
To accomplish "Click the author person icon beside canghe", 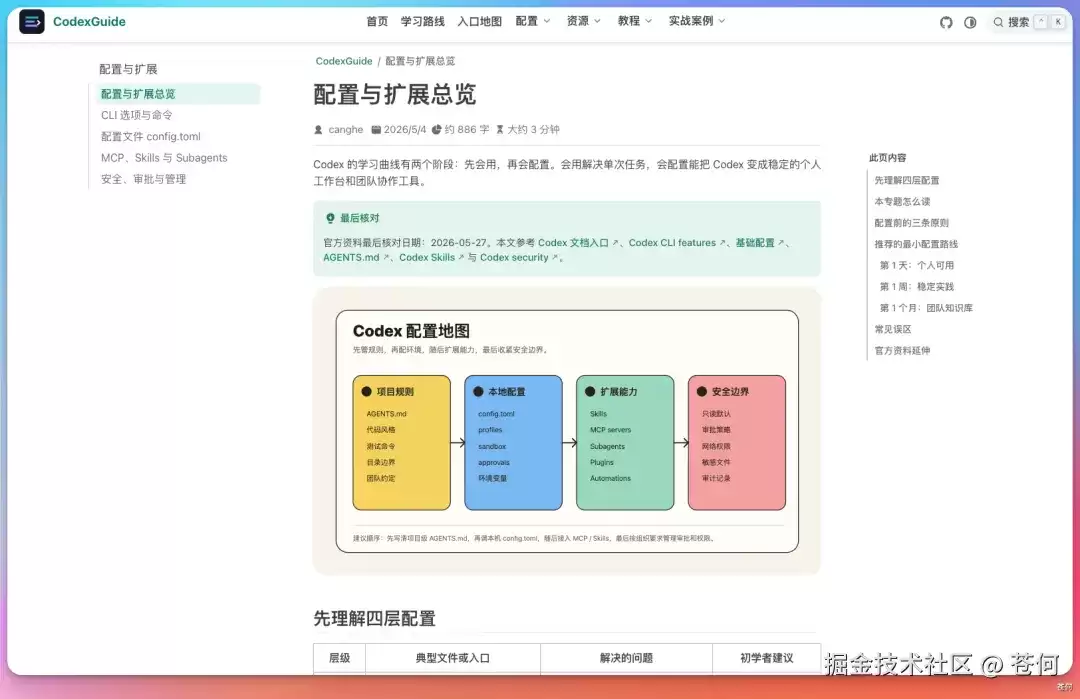I will pos(318,129).
